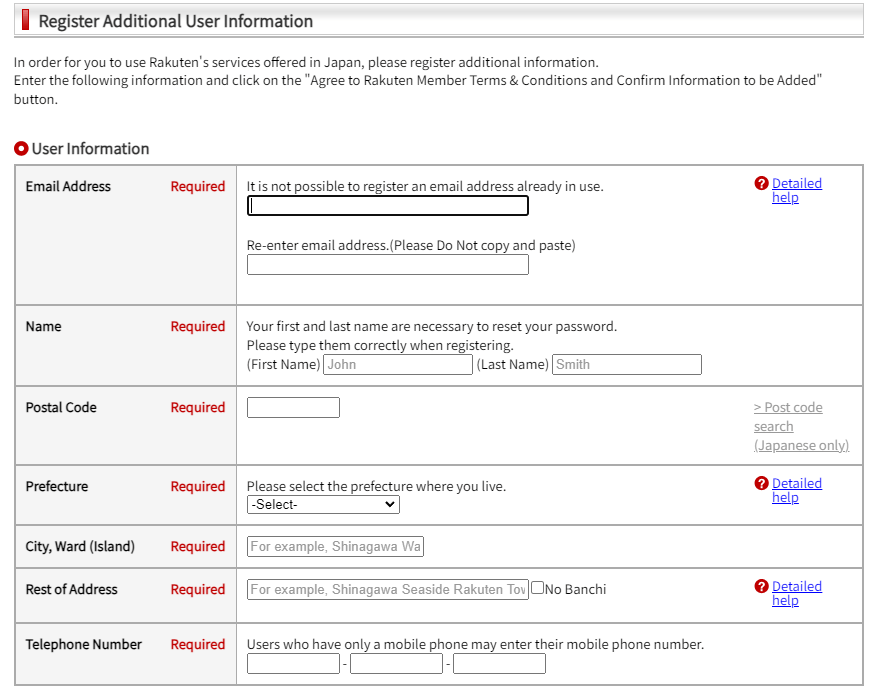Screen dimensions: 873x697
Task: Click 'Please select the prefecture where you live.'
Action: (x=376, y=486)
